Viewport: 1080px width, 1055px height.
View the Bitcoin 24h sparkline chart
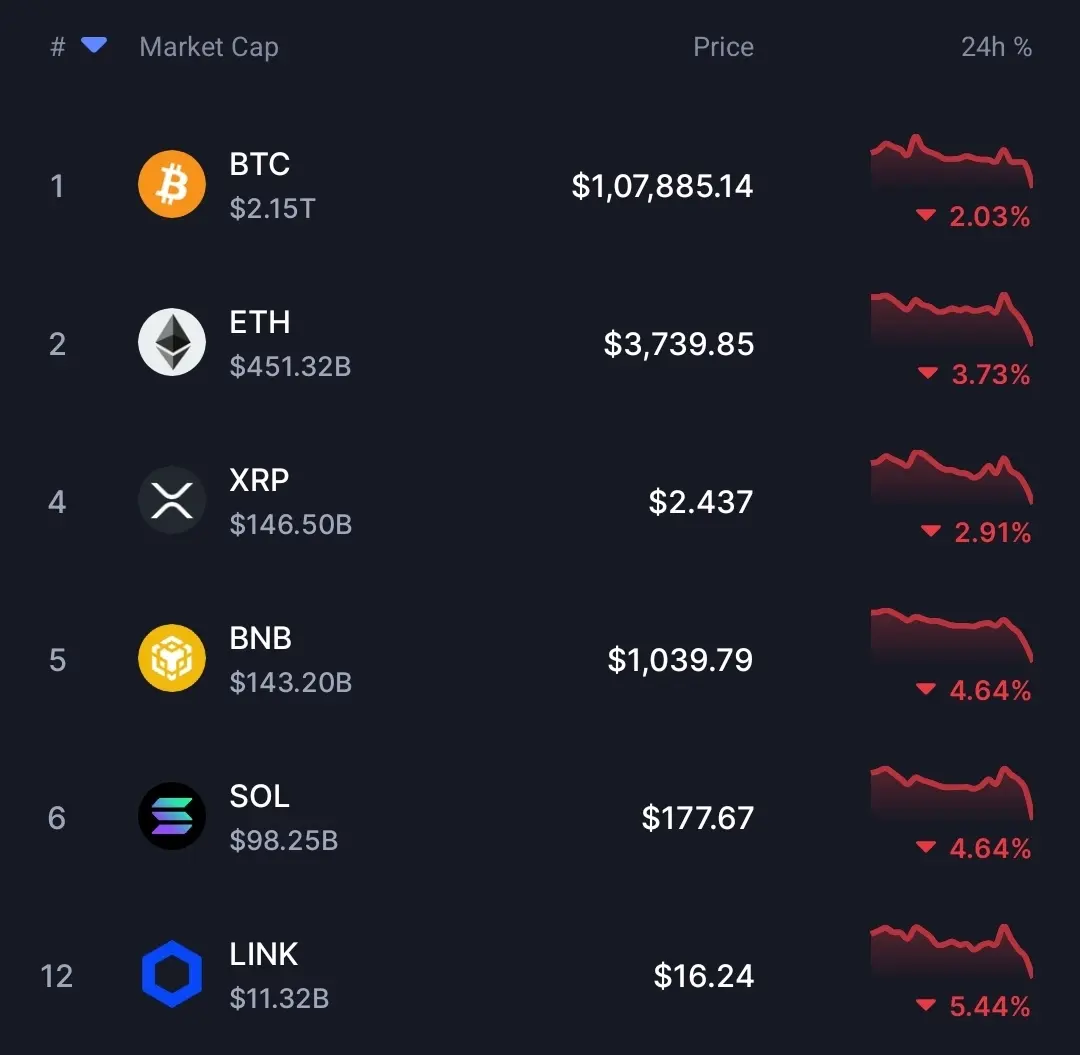[x=951, y=162]
